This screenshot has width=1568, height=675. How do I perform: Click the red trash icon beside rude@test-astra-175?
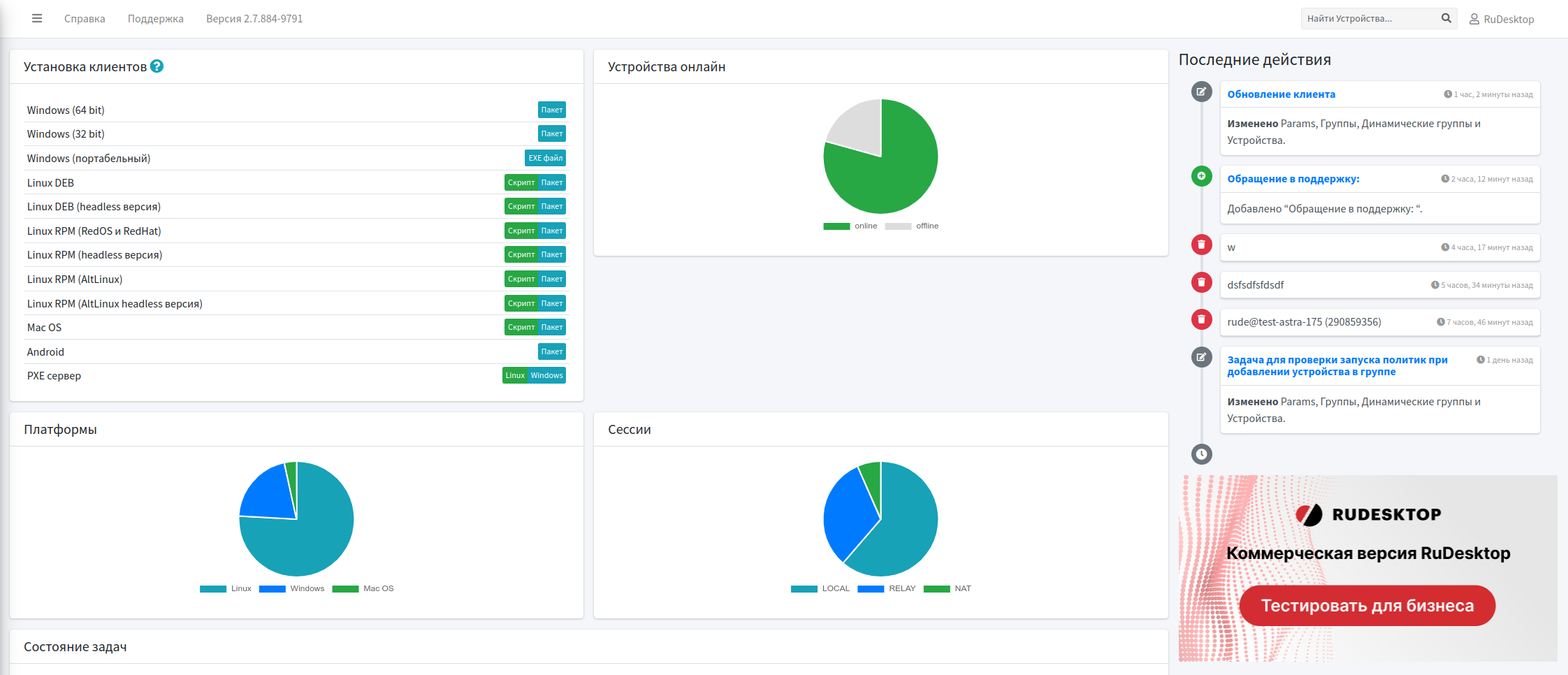[x=1201, y=319]
